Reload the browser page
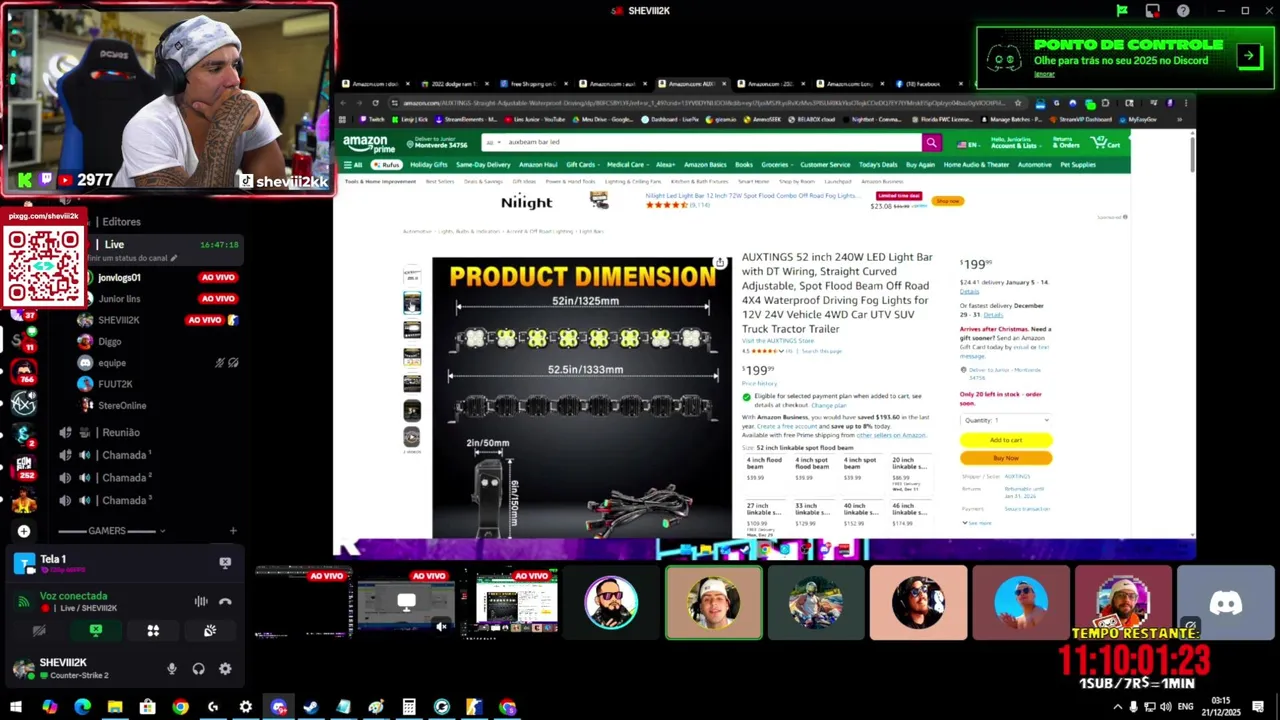Viewport: 1280px width, 720px height. point(376,103)
